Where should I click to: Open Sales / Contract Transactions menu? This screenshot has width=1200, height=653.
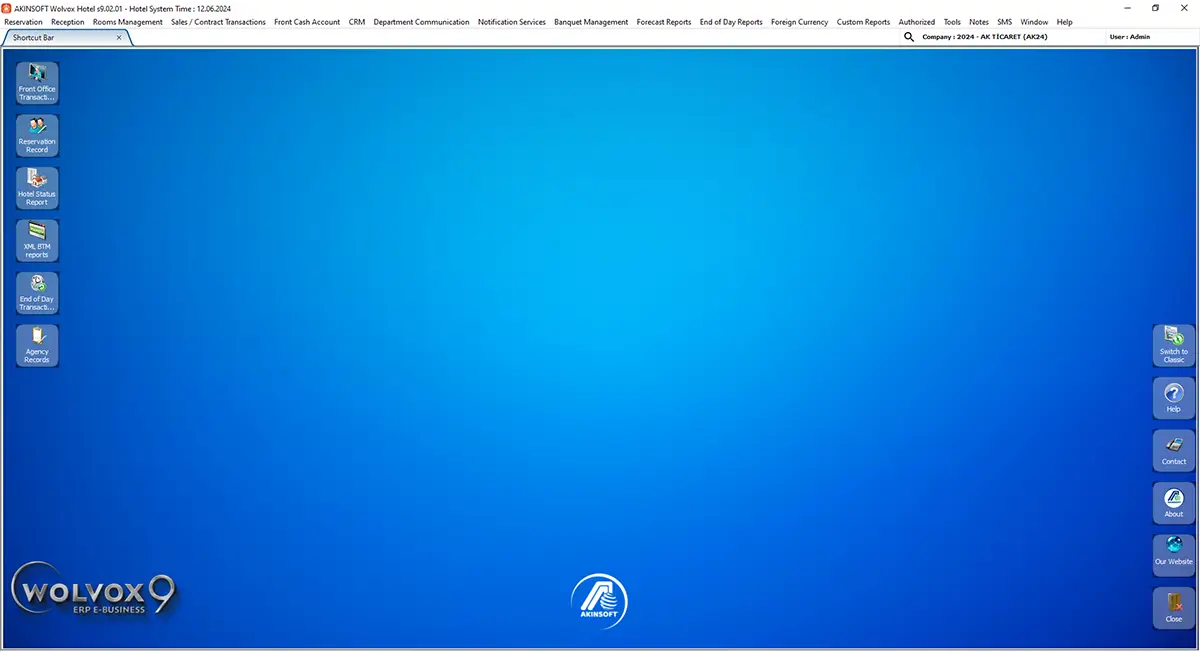(x=219, y=22)
